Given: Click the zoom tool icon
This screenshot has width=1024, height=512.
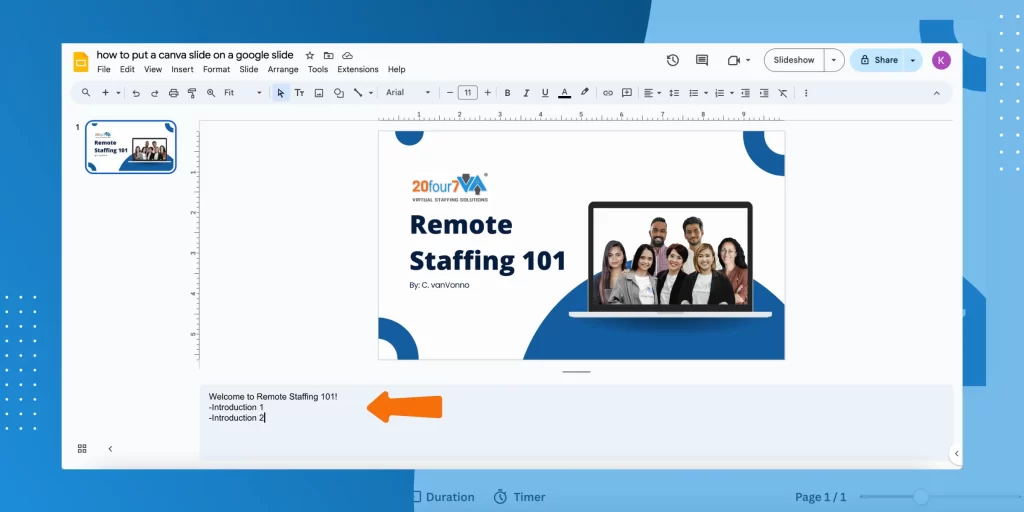Looking at the screenshot, I should click(x=211, y=93).
